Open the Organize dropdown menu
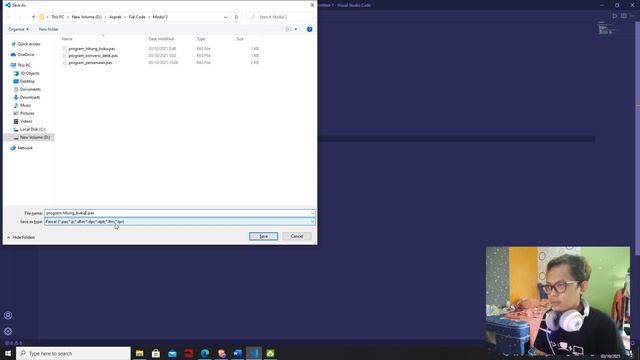 coord(18,29)
